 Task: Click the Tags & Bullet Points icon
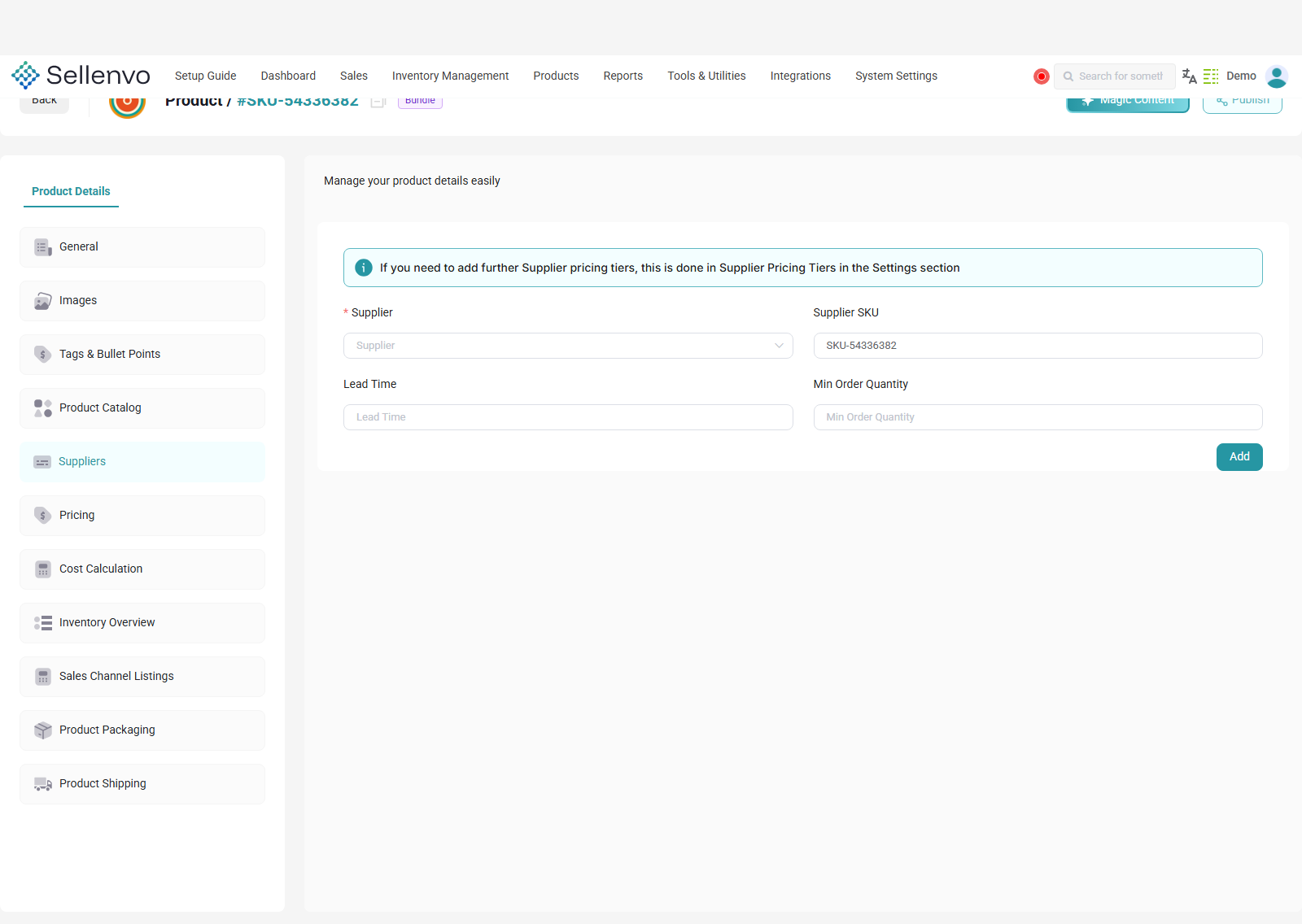tap(43, 355)
